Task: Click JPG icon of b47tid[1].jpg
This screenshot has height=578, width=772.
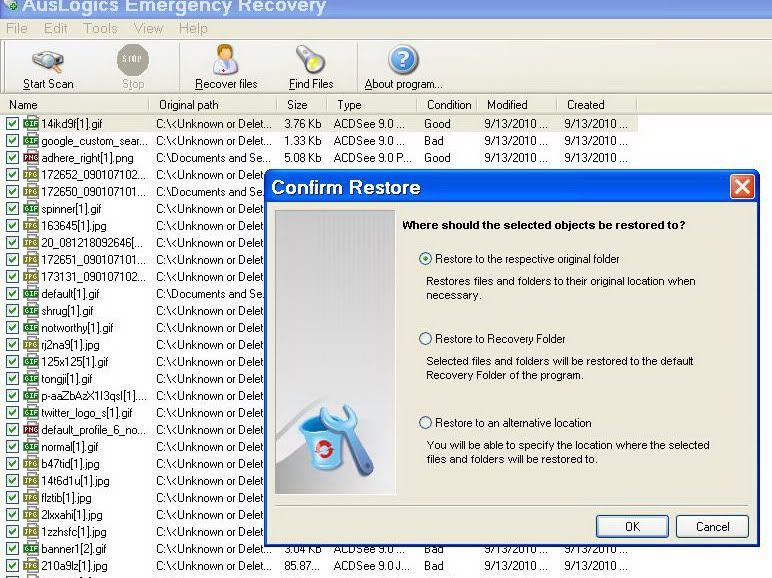Action: pos(31,464)
